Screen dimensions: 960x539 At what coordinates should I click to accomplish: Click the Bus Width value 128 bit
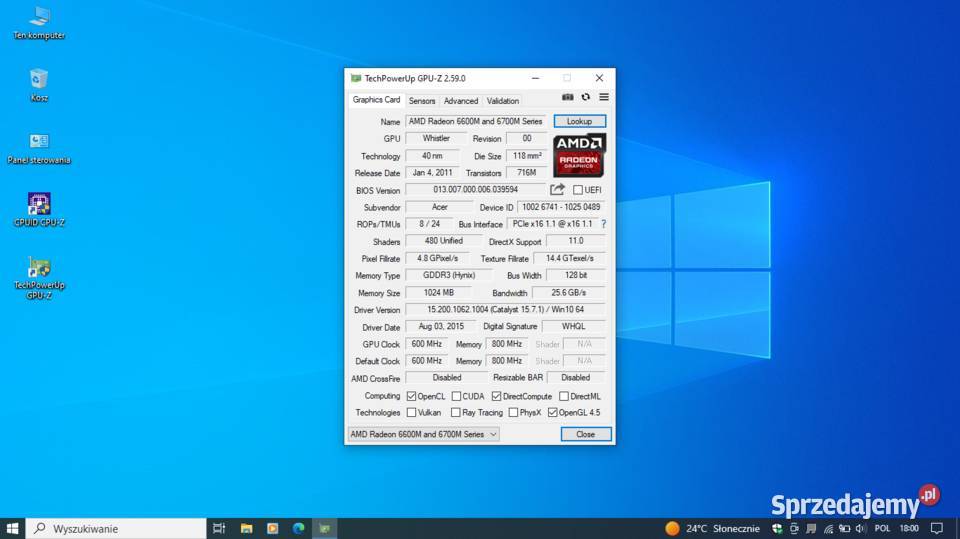click(576, 276)
